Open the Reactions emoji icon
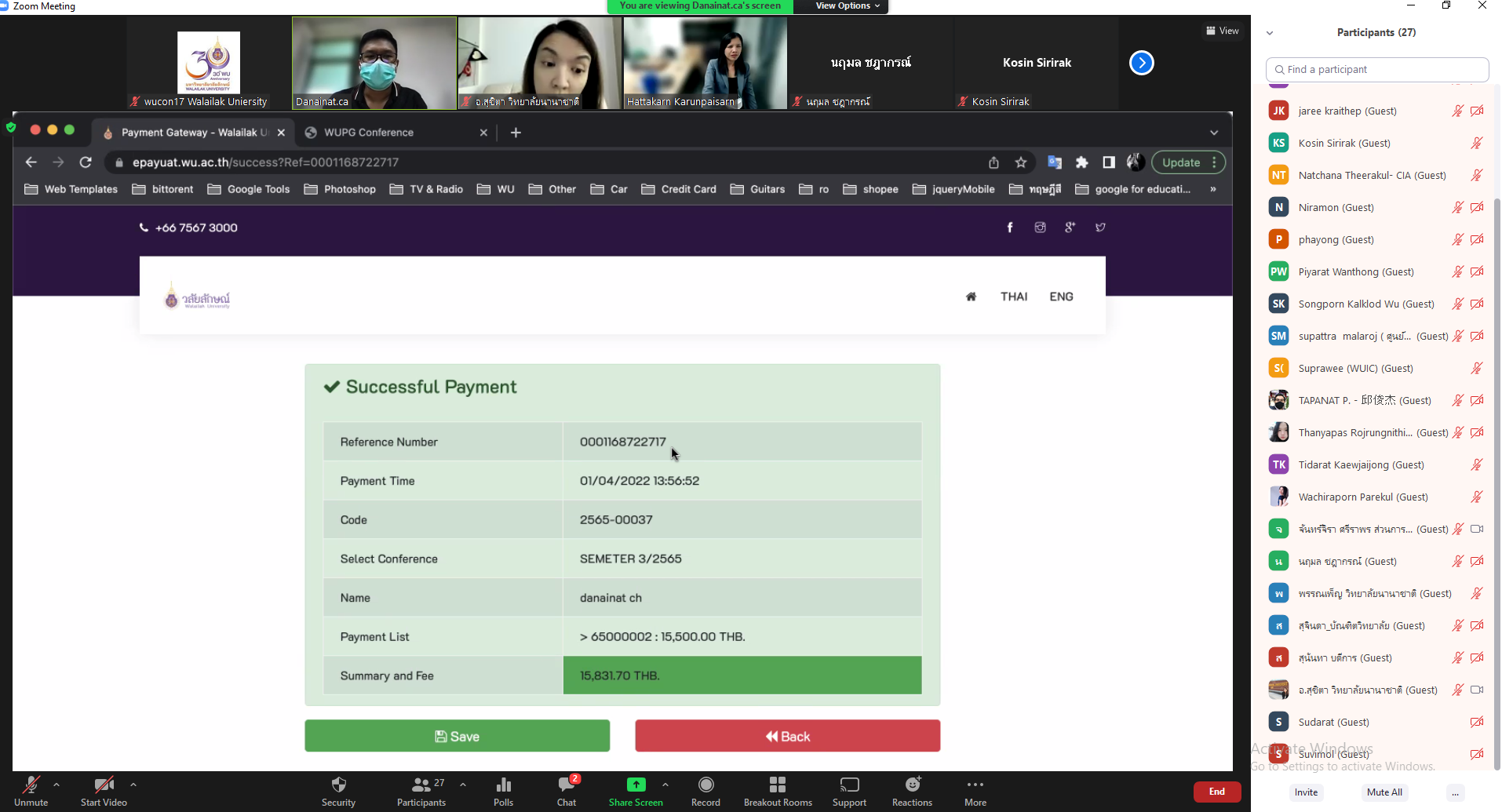 tap(912, 785)
